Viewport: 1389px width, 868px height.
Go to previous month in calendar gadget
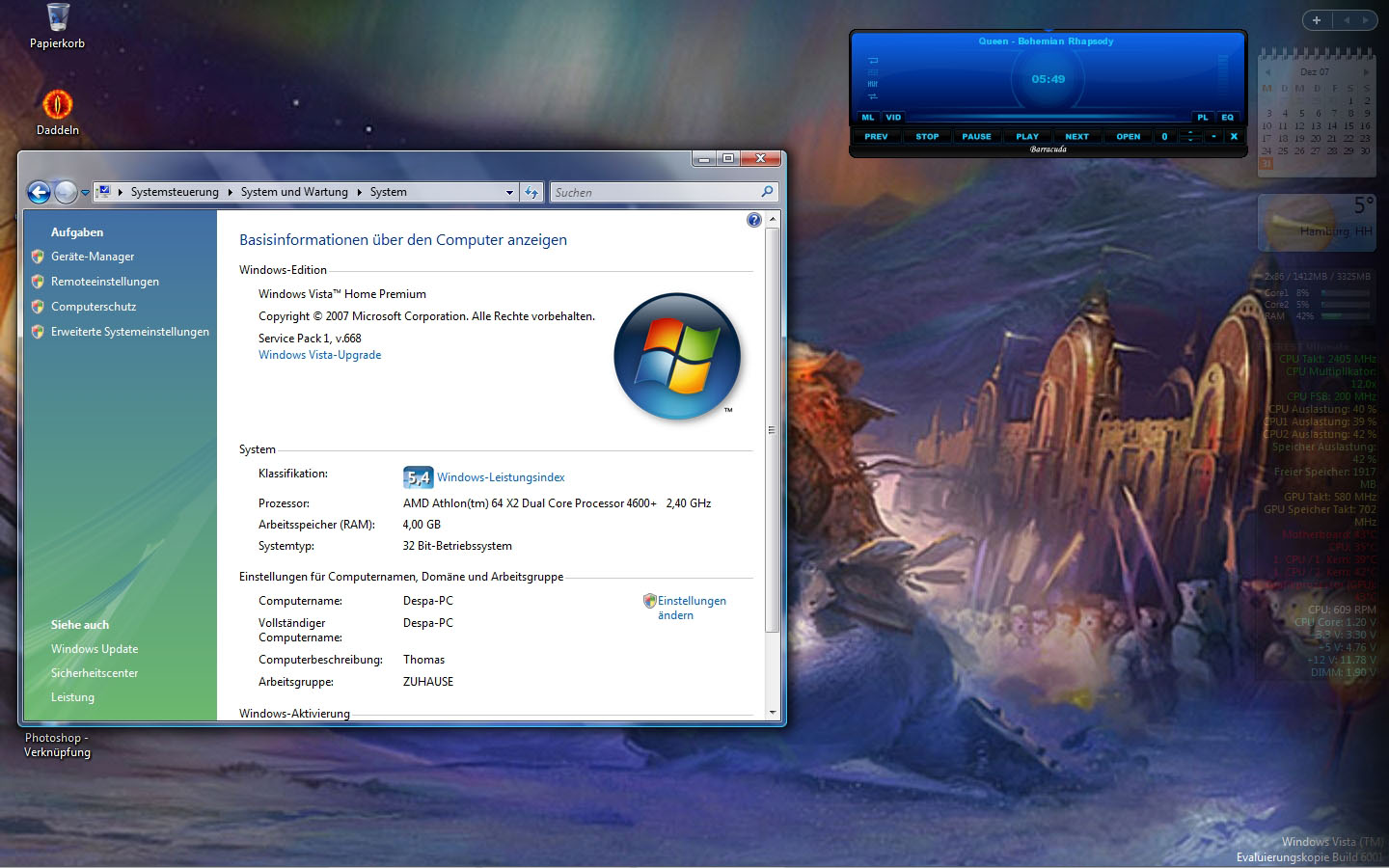[1267, 72]
